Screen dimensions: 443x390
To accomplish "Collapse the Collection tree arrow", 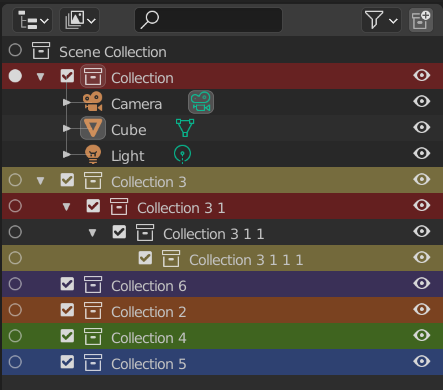I will pyautogui.click(x=41, y=77).
